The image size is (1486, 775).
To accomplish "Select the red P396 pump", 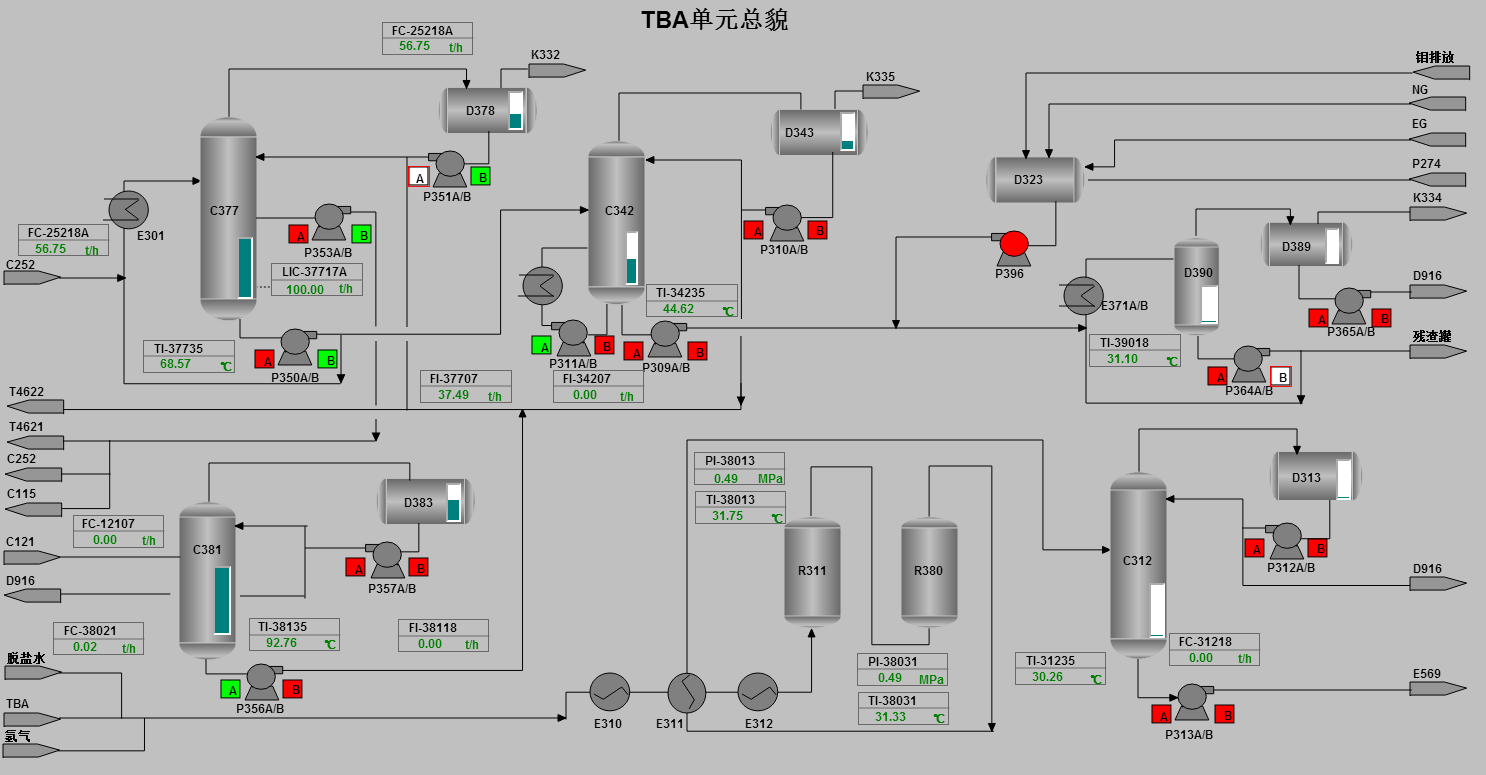I will [1013, 244].
